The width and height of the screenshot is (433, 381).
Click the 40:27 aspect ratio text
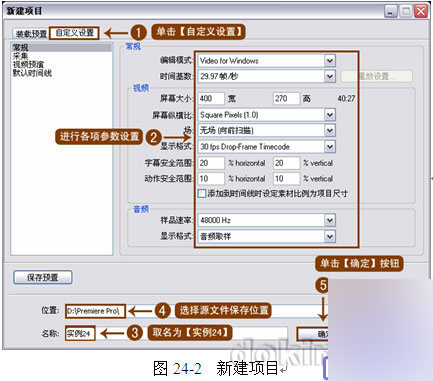click(x=346, y=98)
